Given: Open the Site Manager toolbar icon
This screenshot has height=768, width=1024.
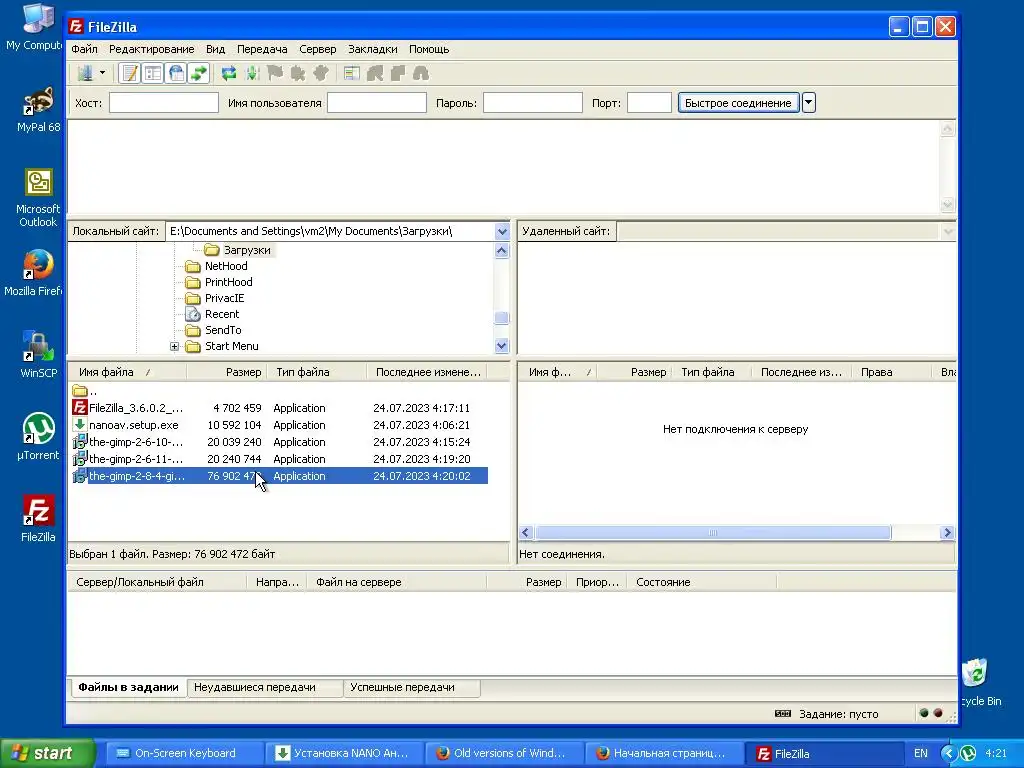Looking at the screenshot, I should pos(85,73).
